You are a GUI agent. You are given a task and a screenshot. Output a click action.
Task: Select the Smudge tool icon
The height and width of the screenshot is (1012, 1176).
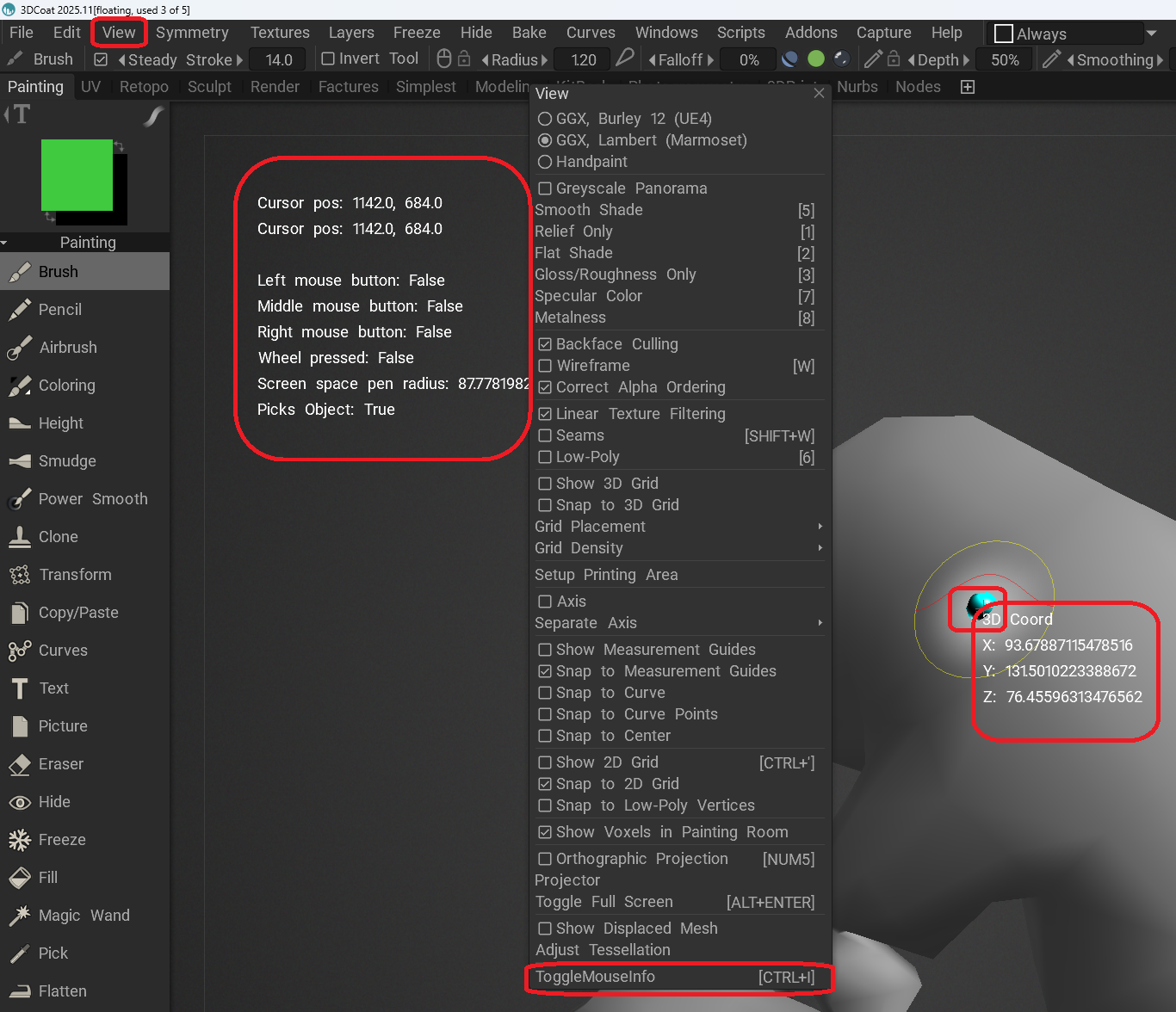coord(19,461)
